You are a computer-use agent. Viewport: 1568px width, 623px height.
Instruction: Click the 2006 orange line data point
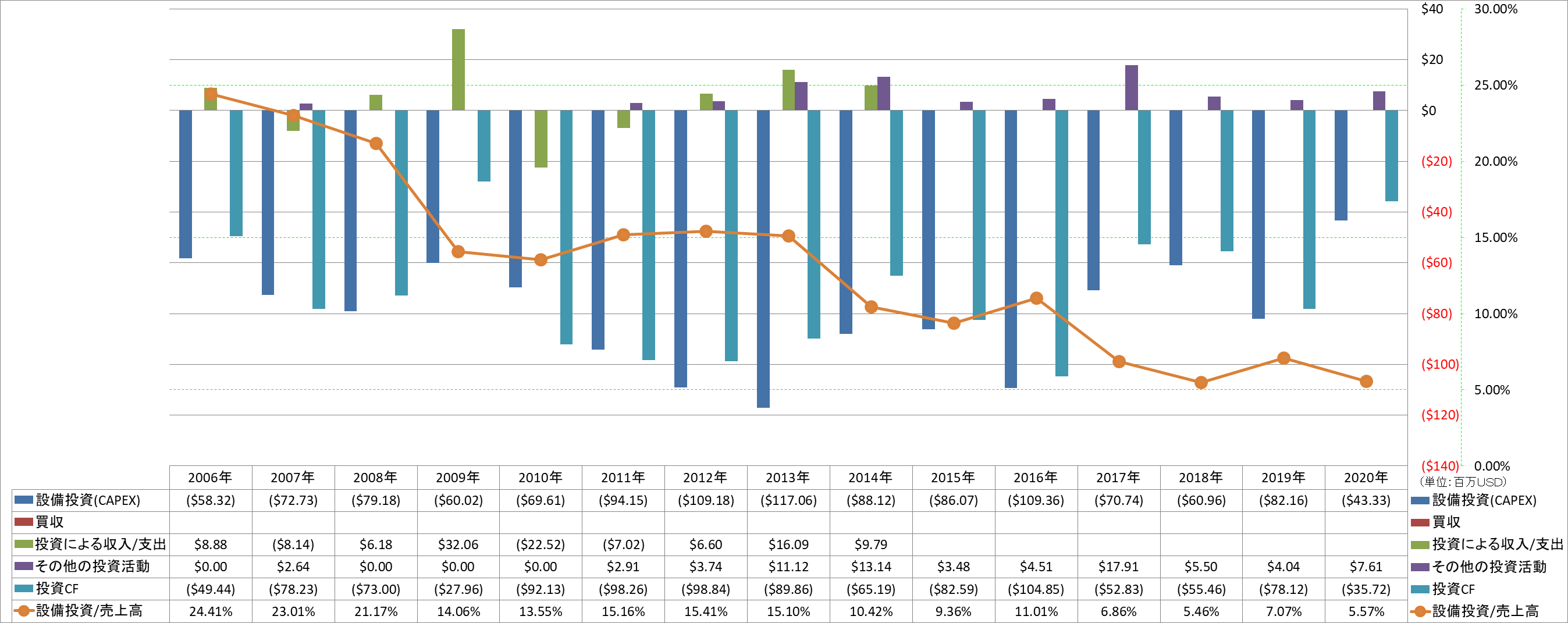click(211, 94)
